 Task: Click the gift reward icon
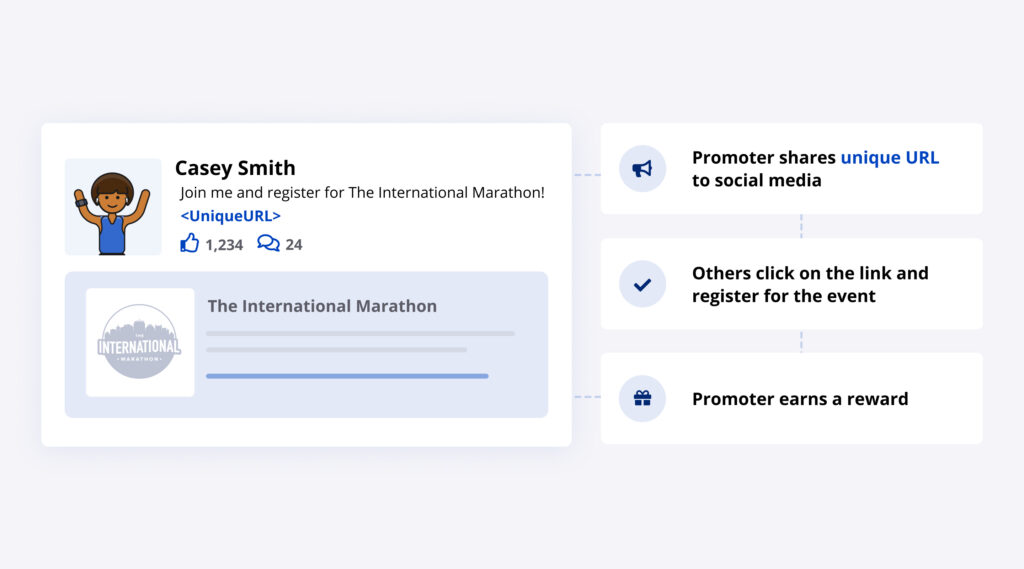pos(642,399)
